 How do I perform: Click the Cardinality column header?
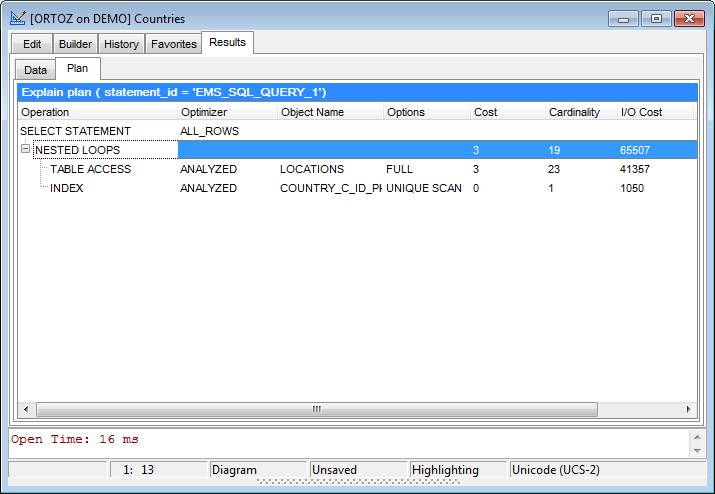pyautogui.click(x=580, y=112)
